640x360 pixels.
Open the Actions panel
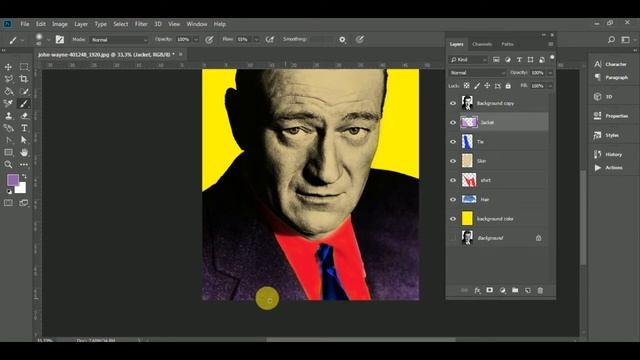pos(608,167)
